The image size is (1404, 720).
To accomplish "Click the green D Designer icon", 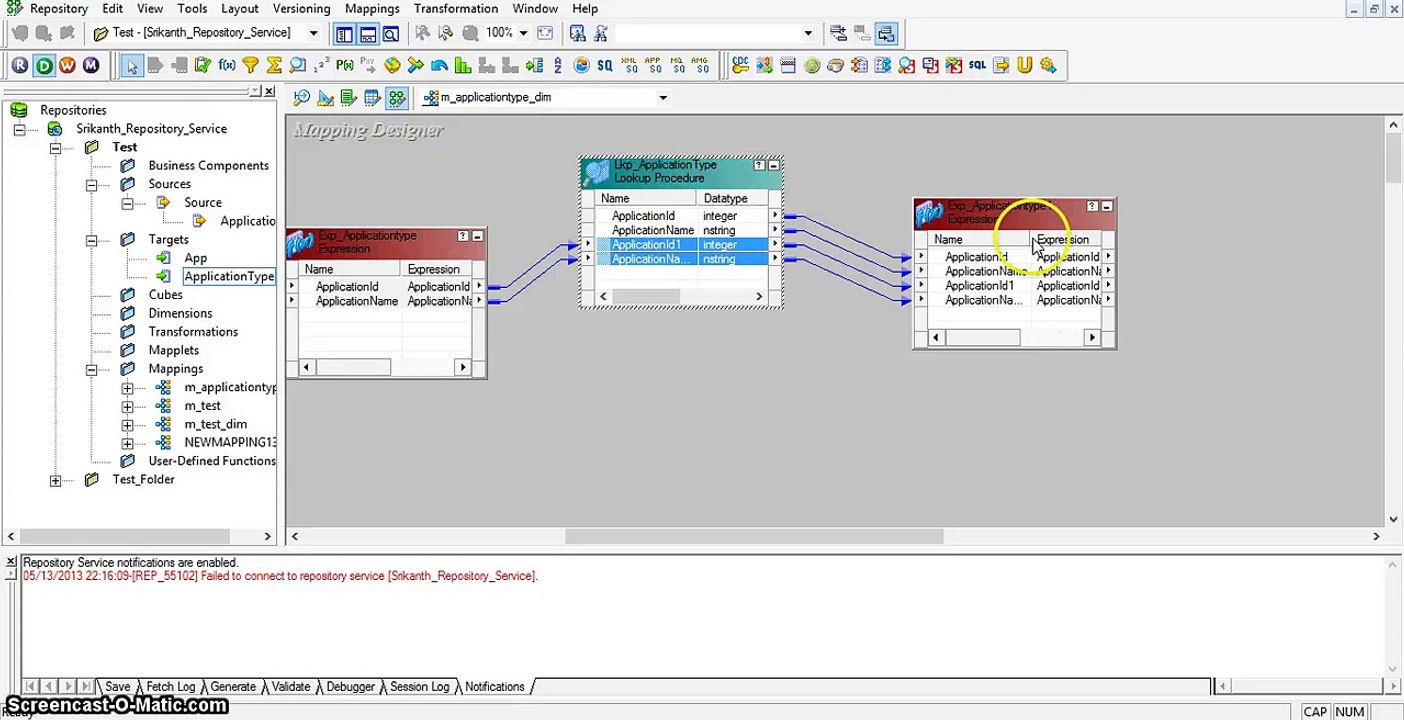I will (x=44, y=65).
